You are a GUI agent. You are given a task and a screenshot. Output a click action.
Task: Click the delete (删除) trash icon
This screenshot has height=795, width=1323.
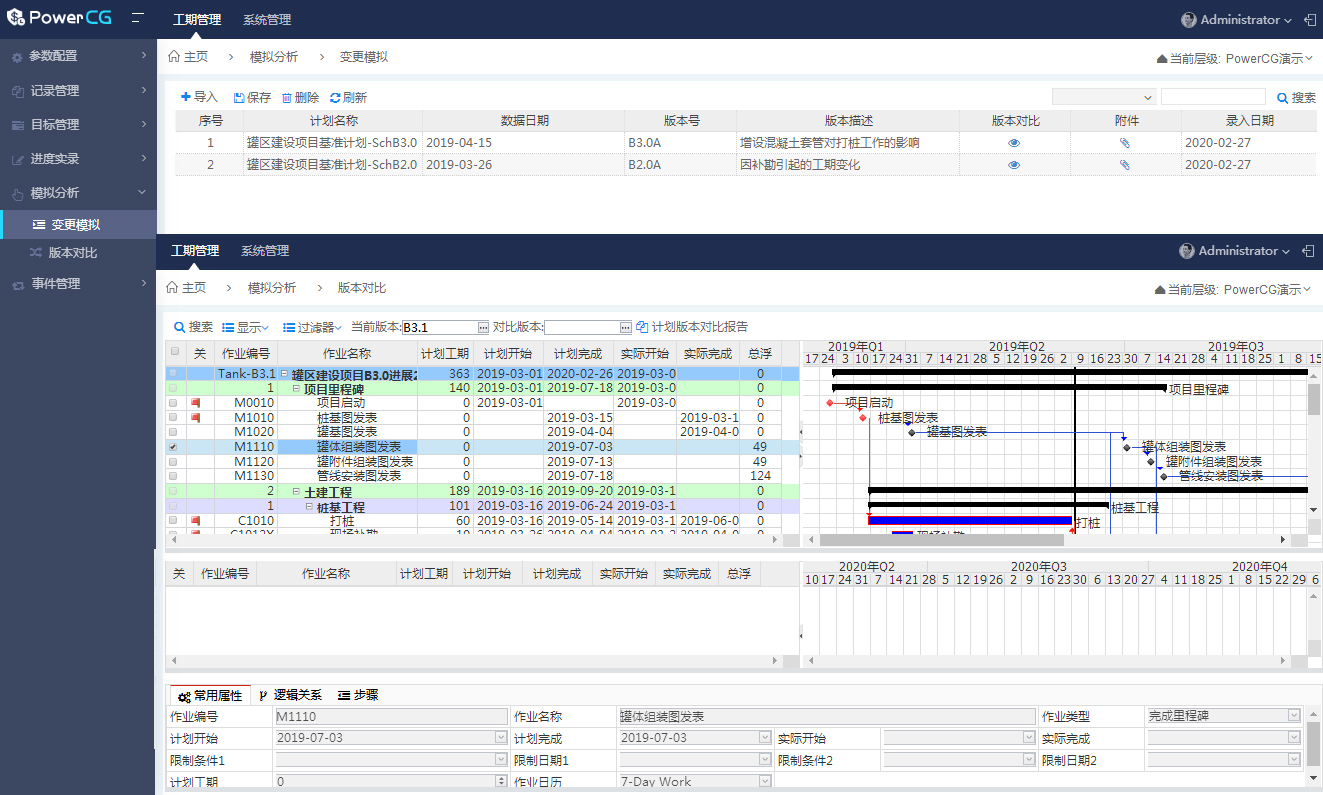(x=287, y=98)
